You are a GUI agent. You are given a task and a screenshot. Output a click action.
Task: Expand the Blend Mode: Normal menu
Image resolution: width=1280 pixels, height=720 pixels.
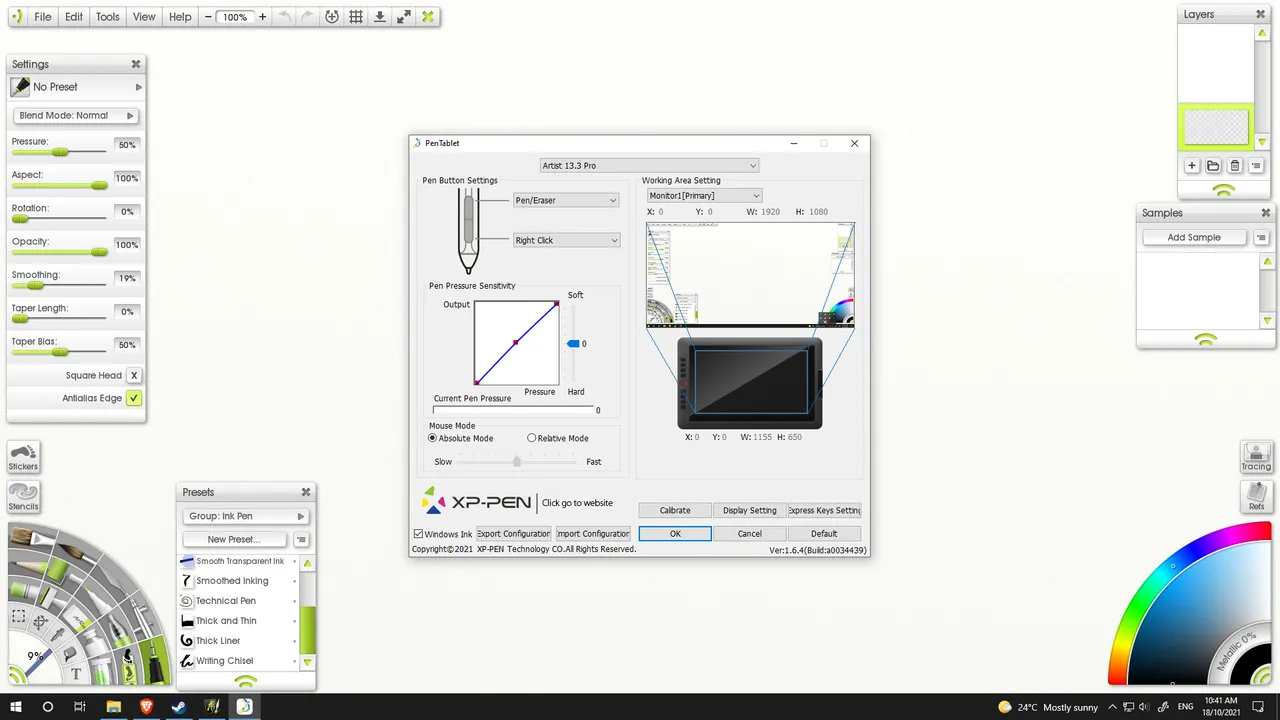pos(76,116)
